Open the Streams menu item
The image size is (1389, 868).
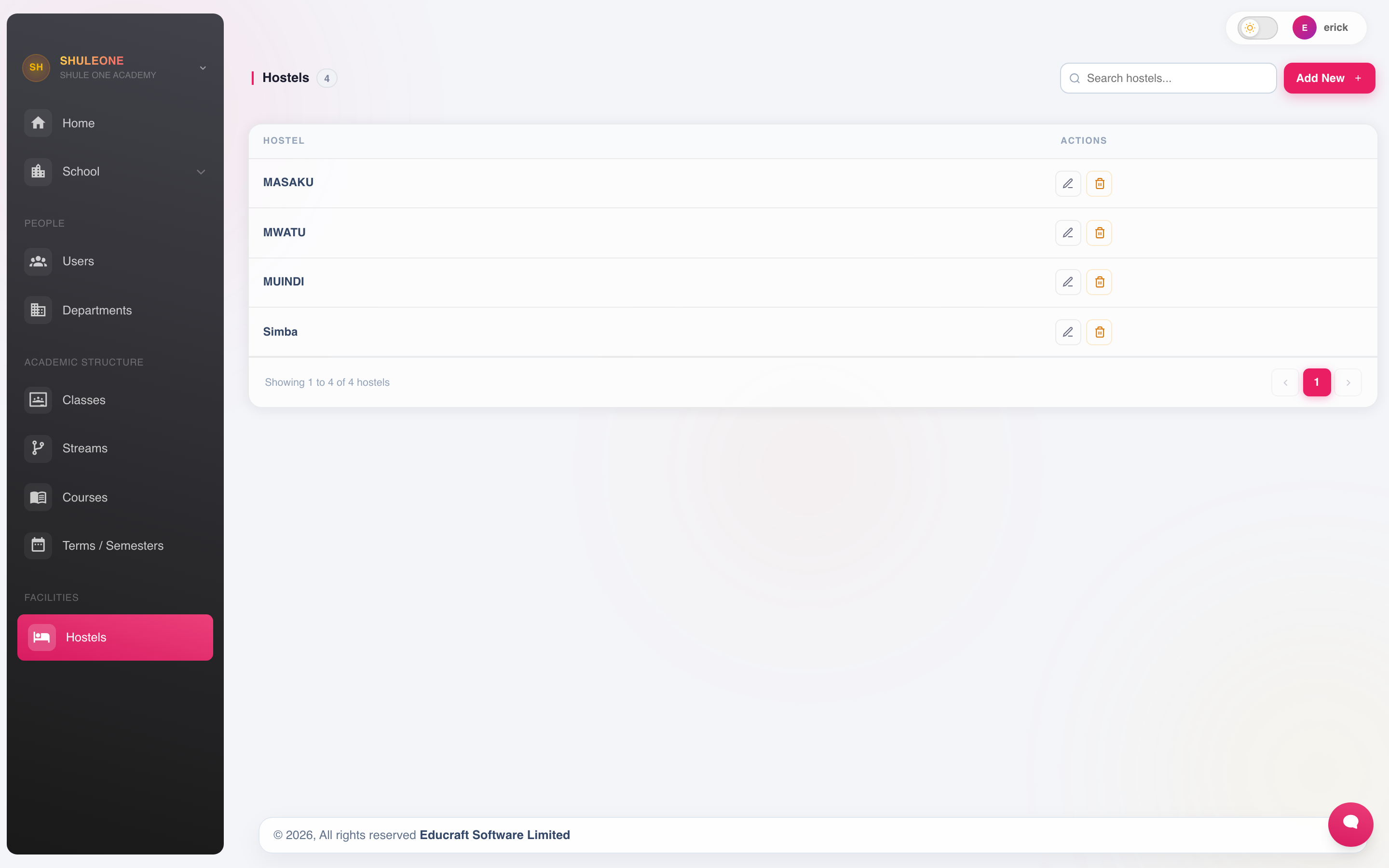tap(115, 448)
